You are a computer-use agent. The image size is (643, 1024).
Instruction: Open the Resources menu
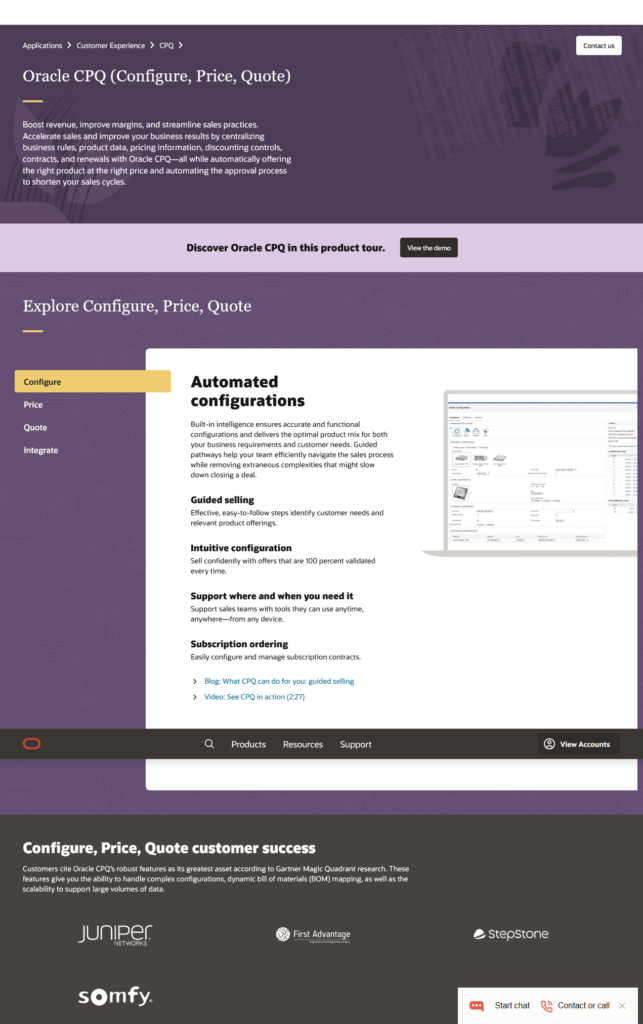303,744
